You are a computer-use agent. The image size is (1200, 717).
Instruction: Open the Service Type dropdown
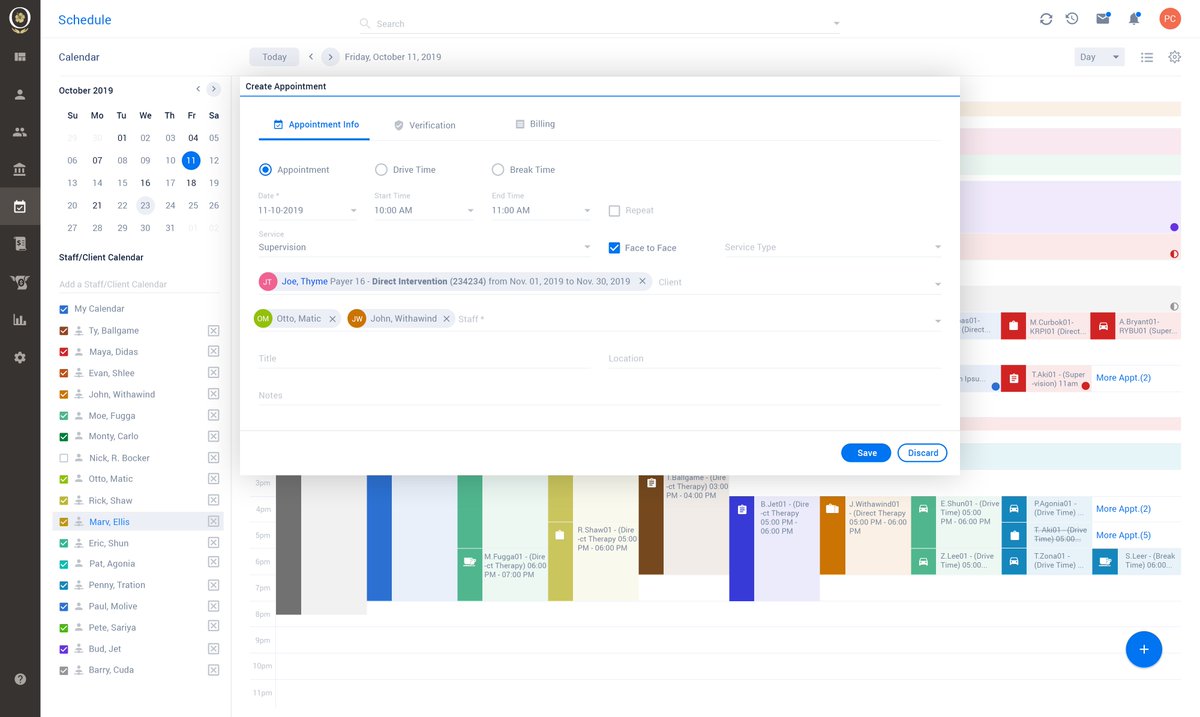pos(937,247)
